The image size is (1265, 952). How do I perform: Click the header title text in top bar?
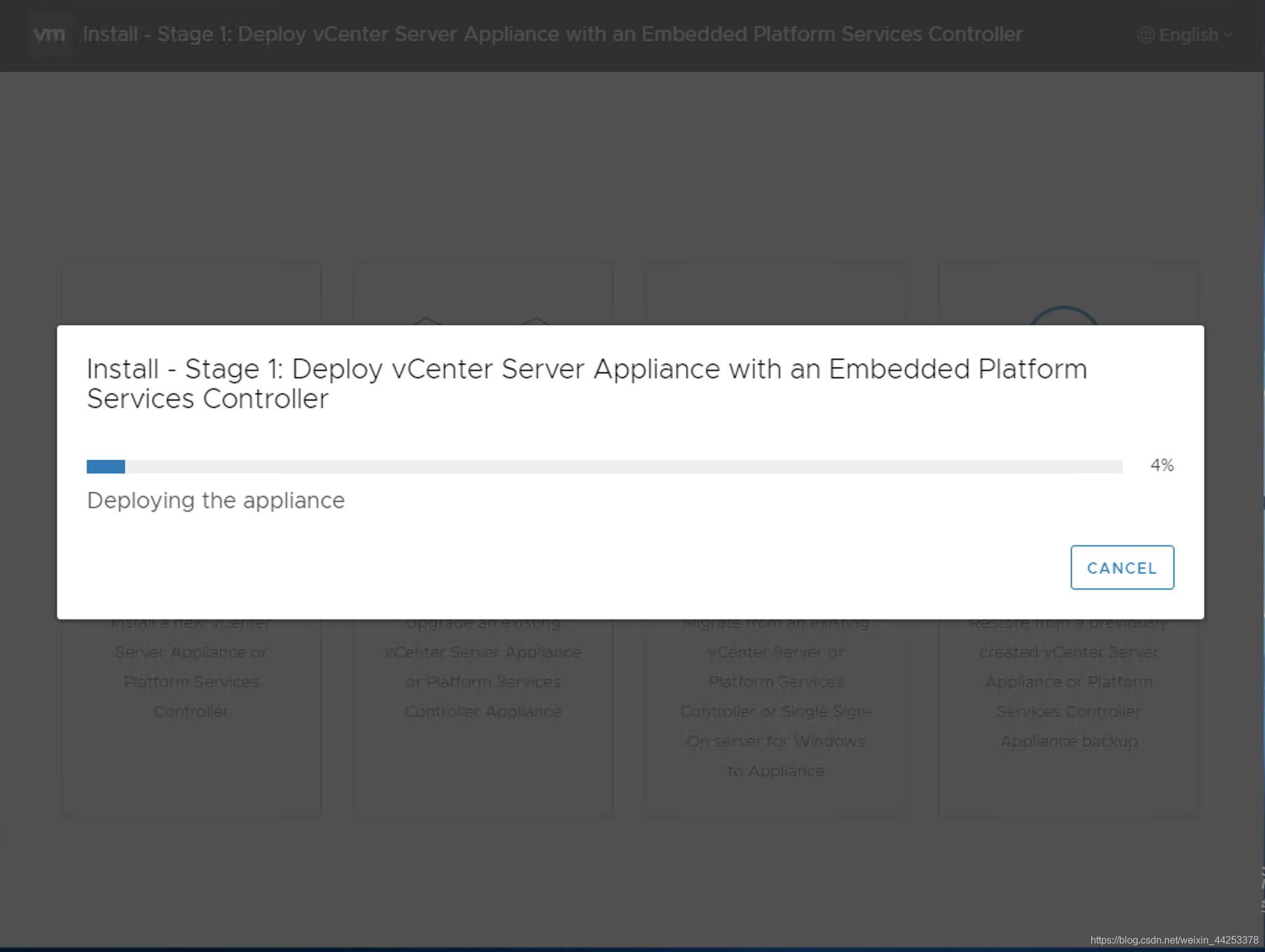tap(552, 35)
